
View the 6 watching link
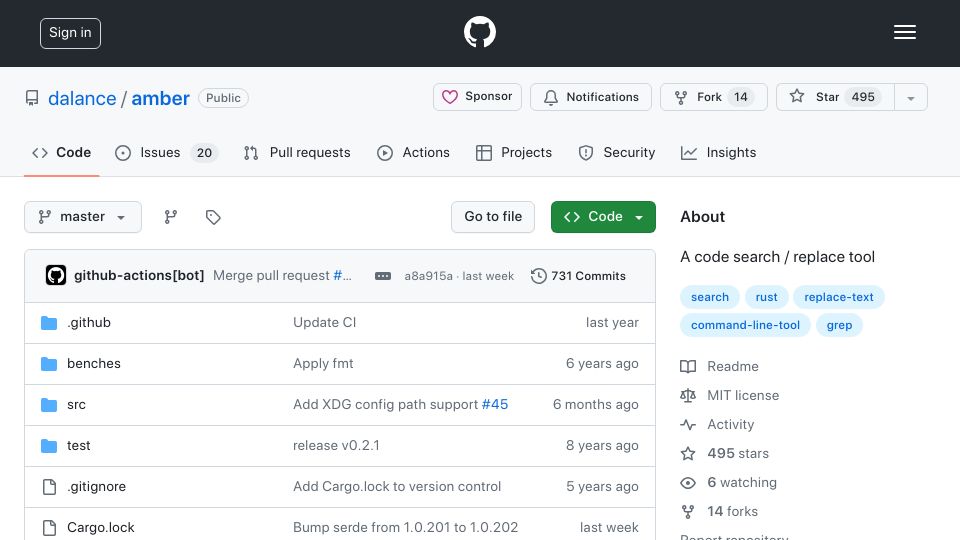(x=729, y=482)
